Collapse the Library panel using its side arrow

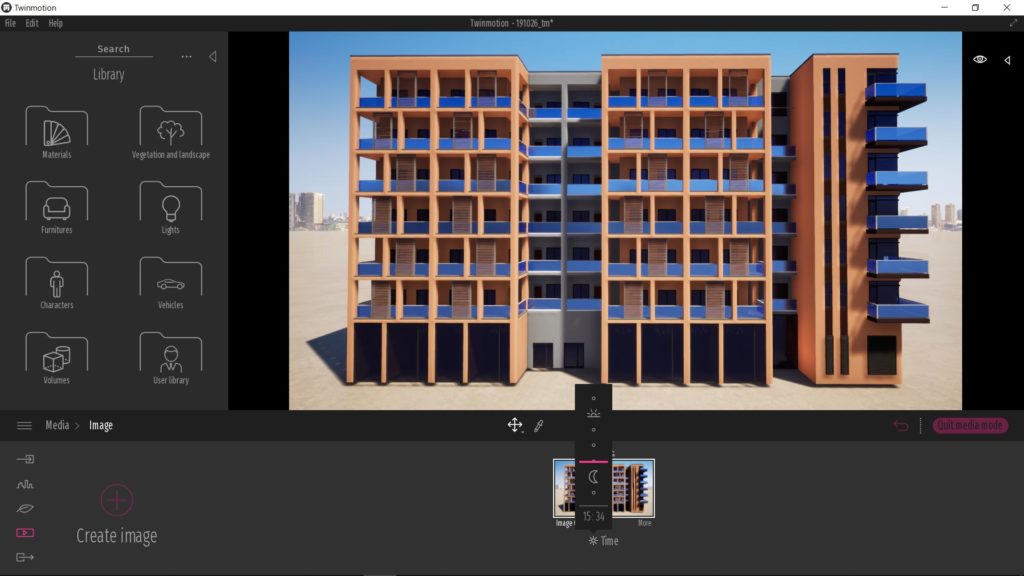[212, 57]
